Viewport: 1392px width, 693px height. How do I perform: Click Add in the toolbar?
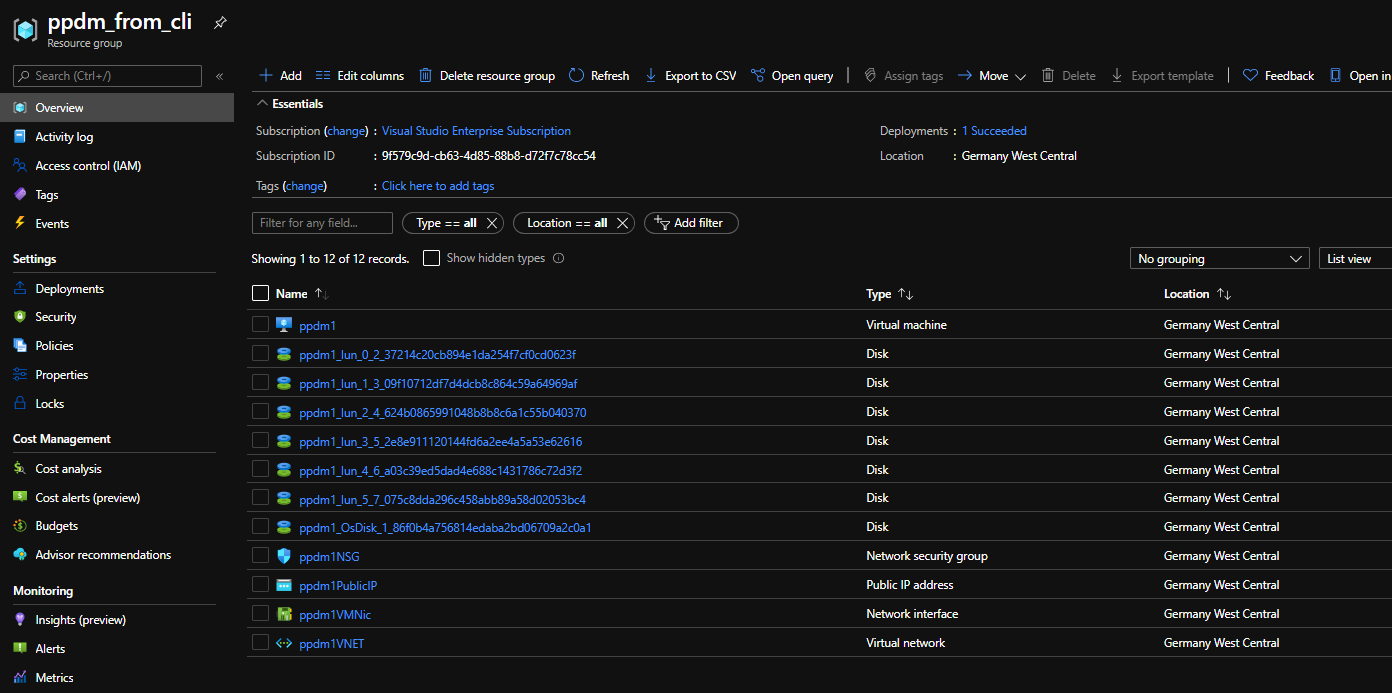tap(280, 76)
